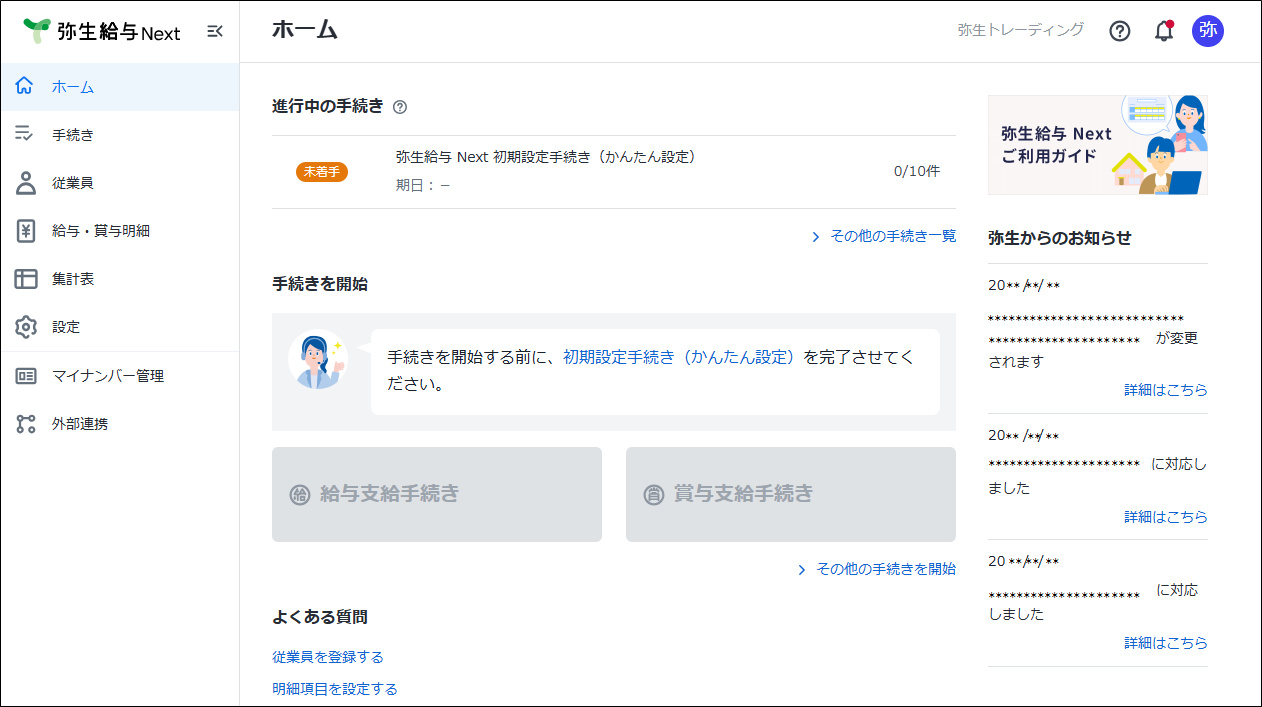Click the 弥生給与 Next logo
Viewport: 1262px width, 707px height.
point(101,31)
